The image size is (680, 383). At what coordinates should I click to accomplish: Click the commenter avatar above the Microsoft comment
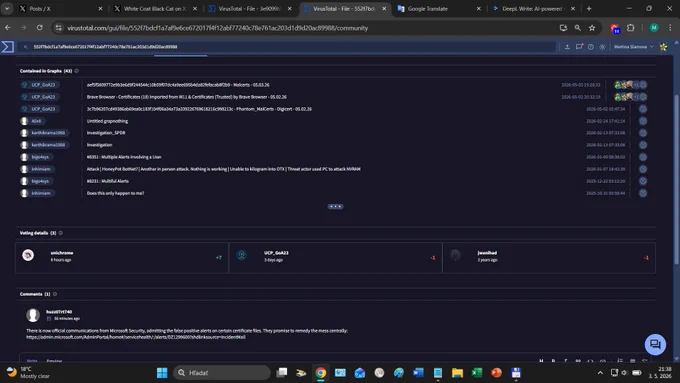click(33, 315)
